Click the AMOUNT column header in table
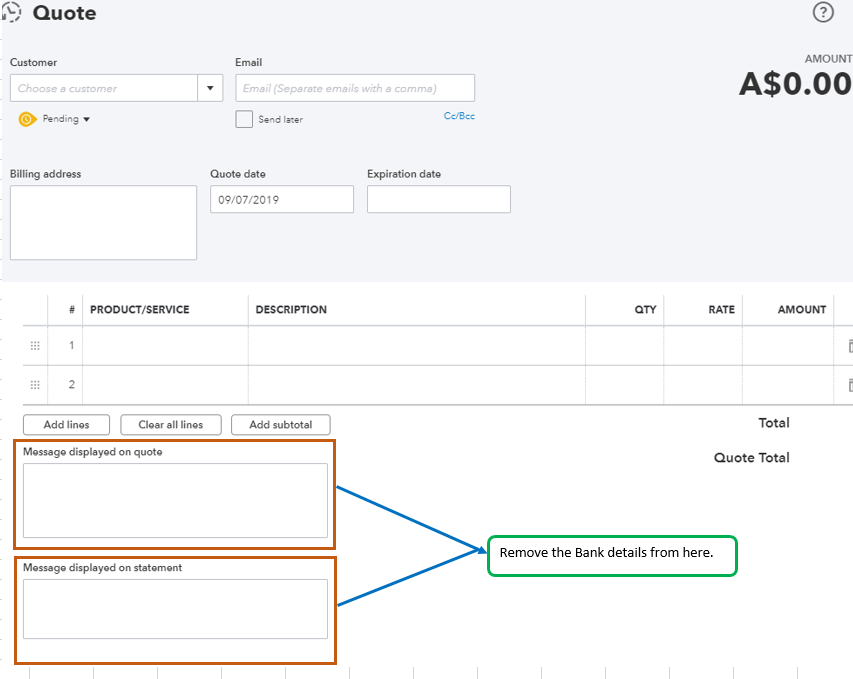This screenshot has width=853, height=679. pos(802,310)
